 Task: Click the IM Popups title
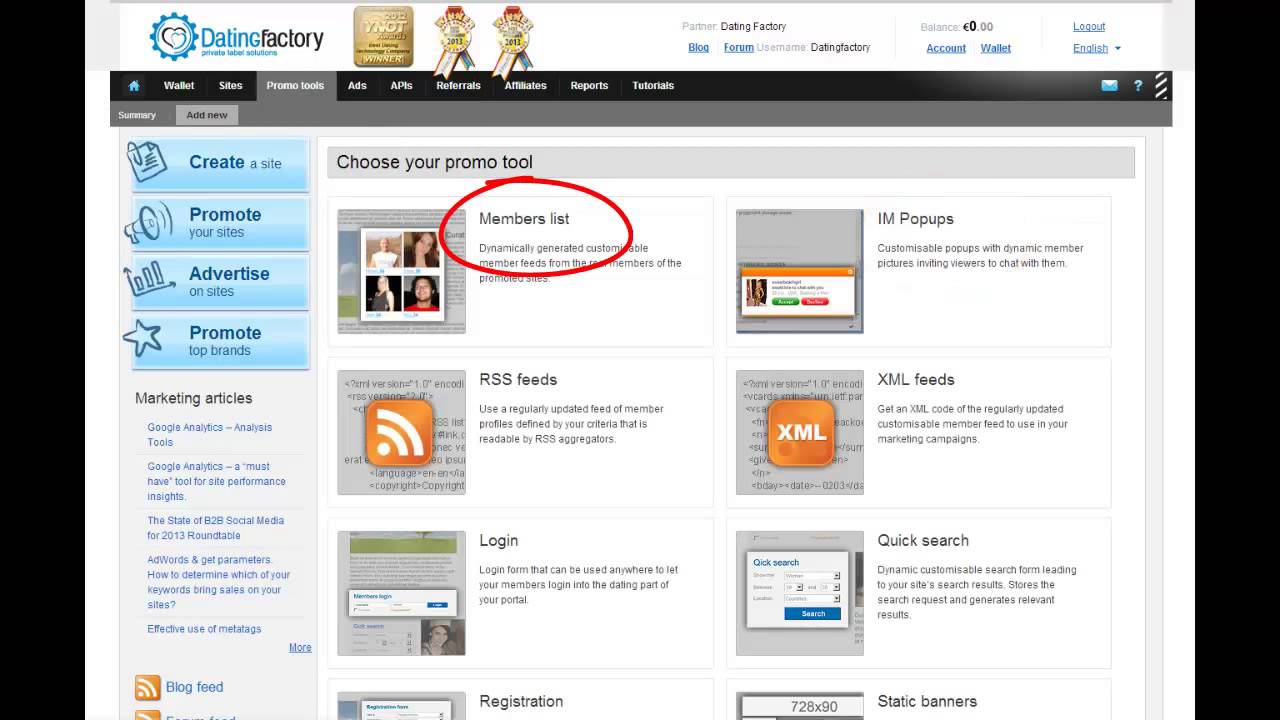click(x=916, y=219)
